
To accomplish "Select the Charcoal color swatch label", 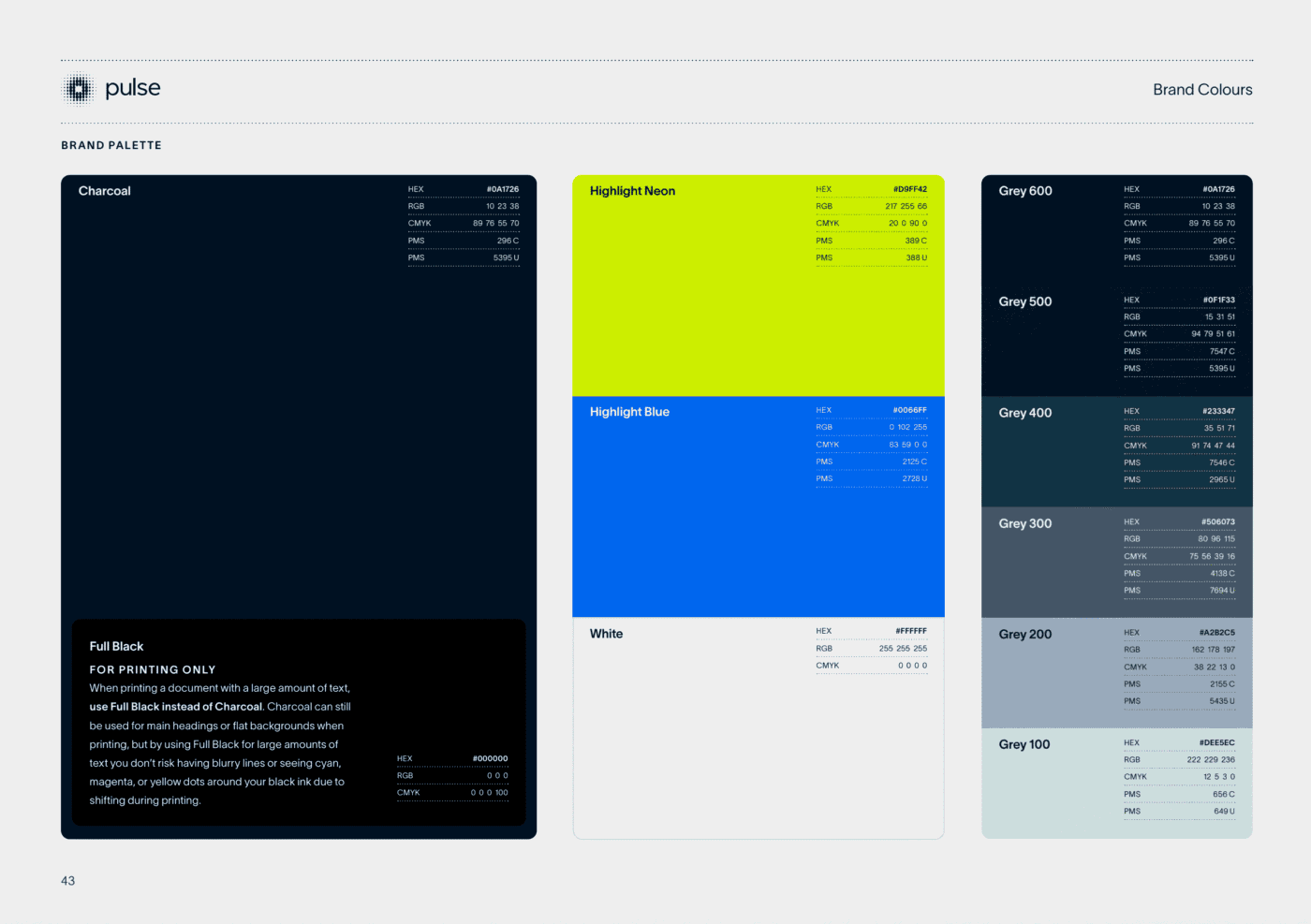I will [x=104, y=191].
